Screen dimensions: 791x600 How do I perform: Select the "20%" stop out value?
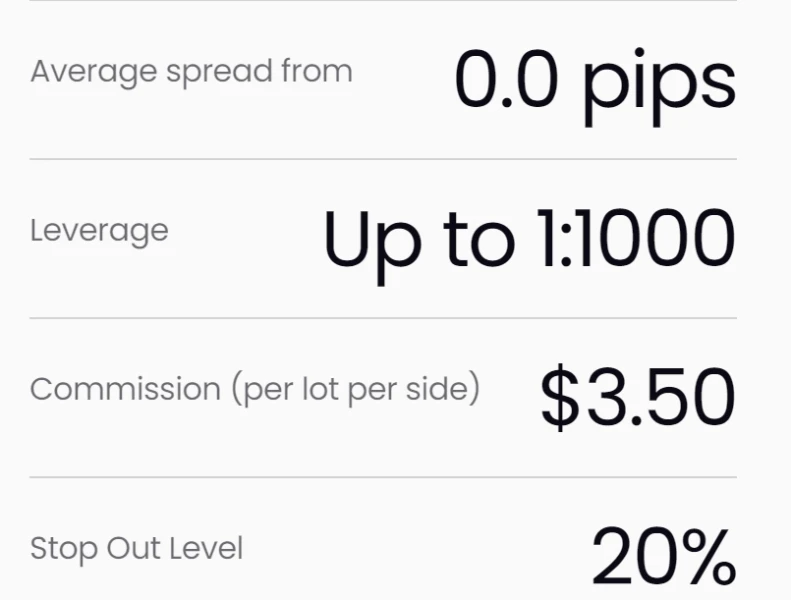tap(663, 557)
